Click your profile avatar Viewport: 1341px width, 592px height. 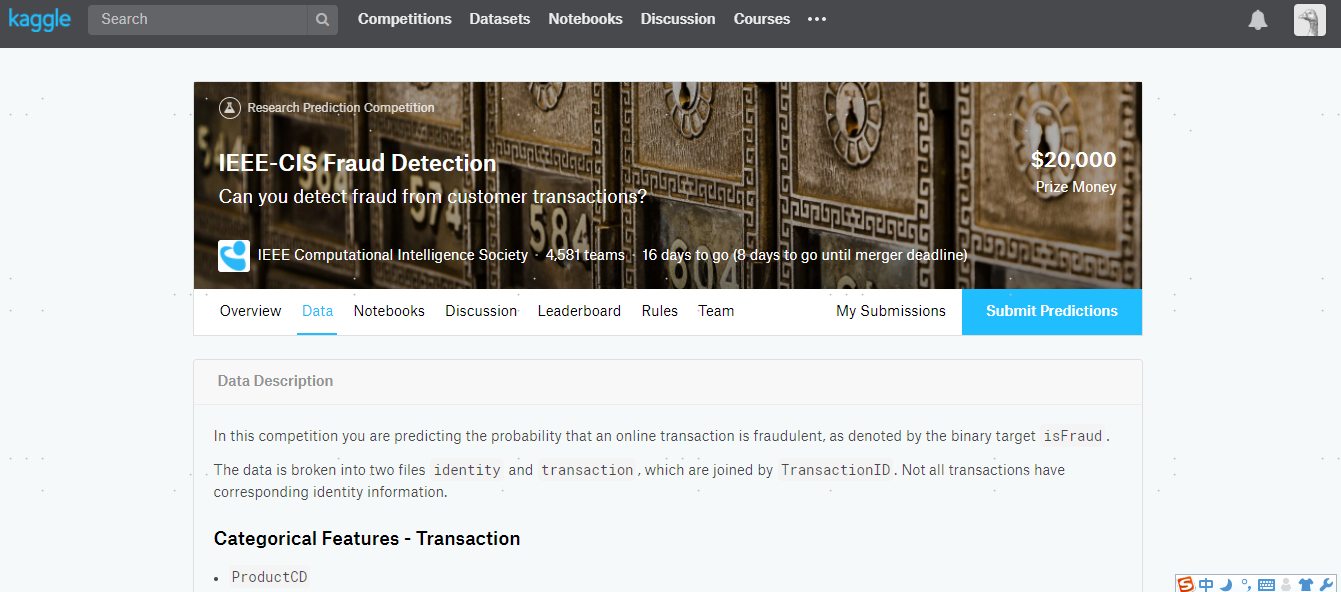click(1309, 19)
